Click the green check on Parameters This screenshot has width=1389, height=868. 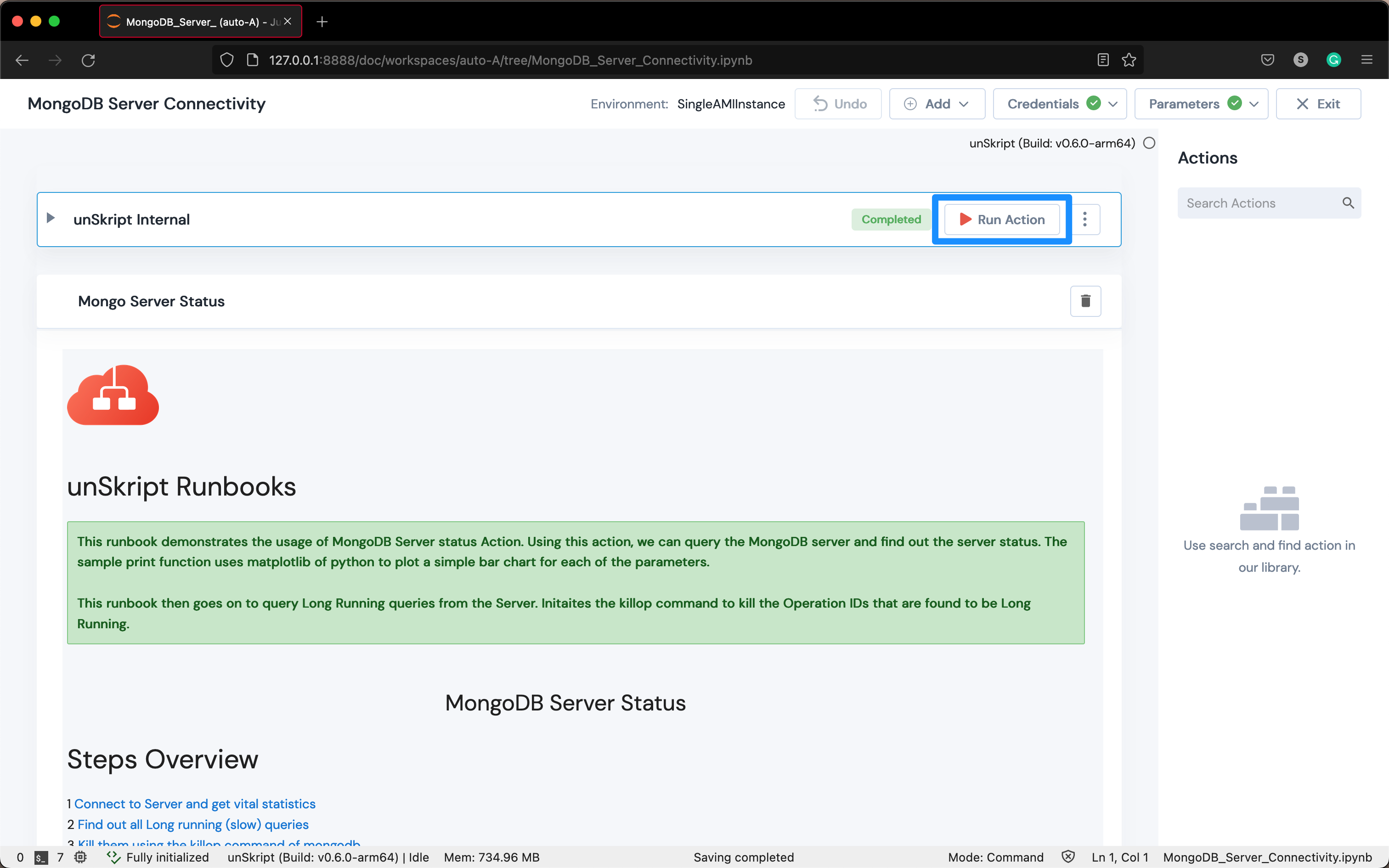tap(1235, 103)
